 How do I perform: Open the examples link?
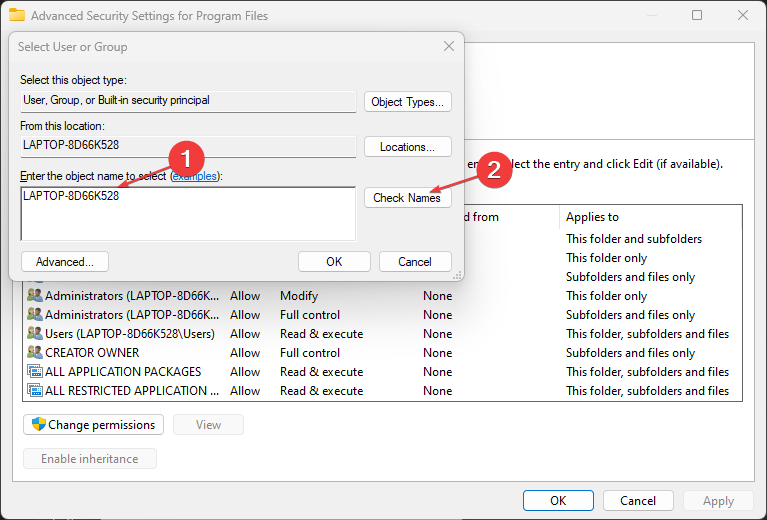(x=195, y=176)
